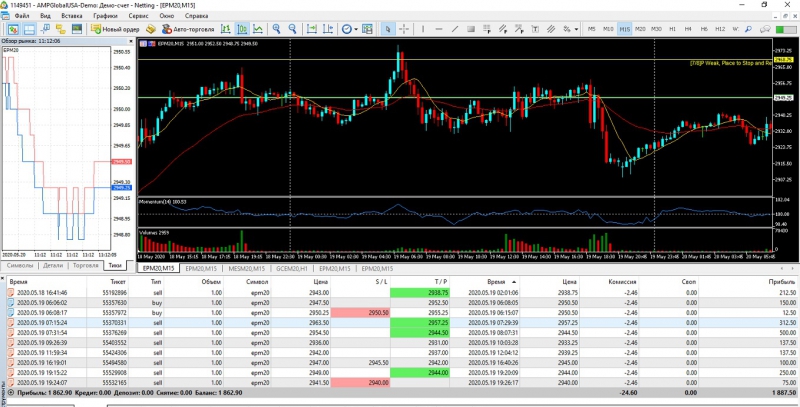Zoom out on the chart
The image size is (800, 407).
(292, 29)
